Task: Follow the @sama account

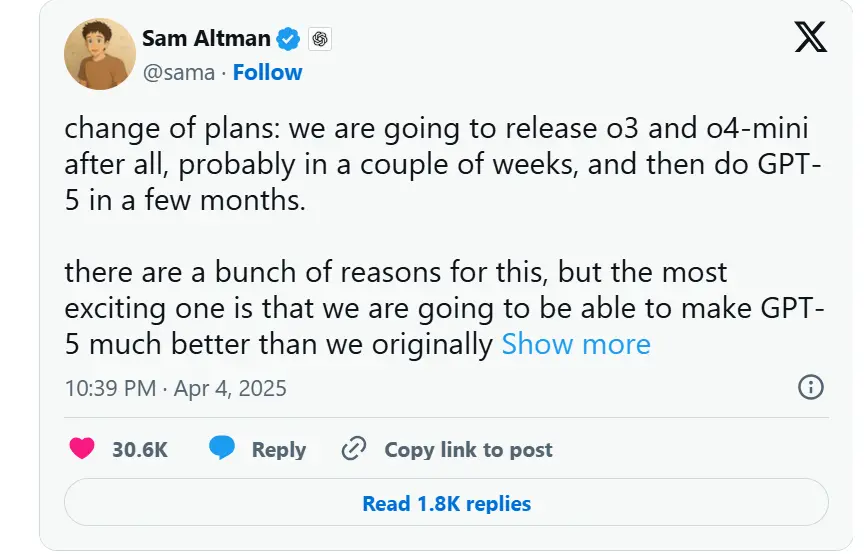Action: point(267,72)
